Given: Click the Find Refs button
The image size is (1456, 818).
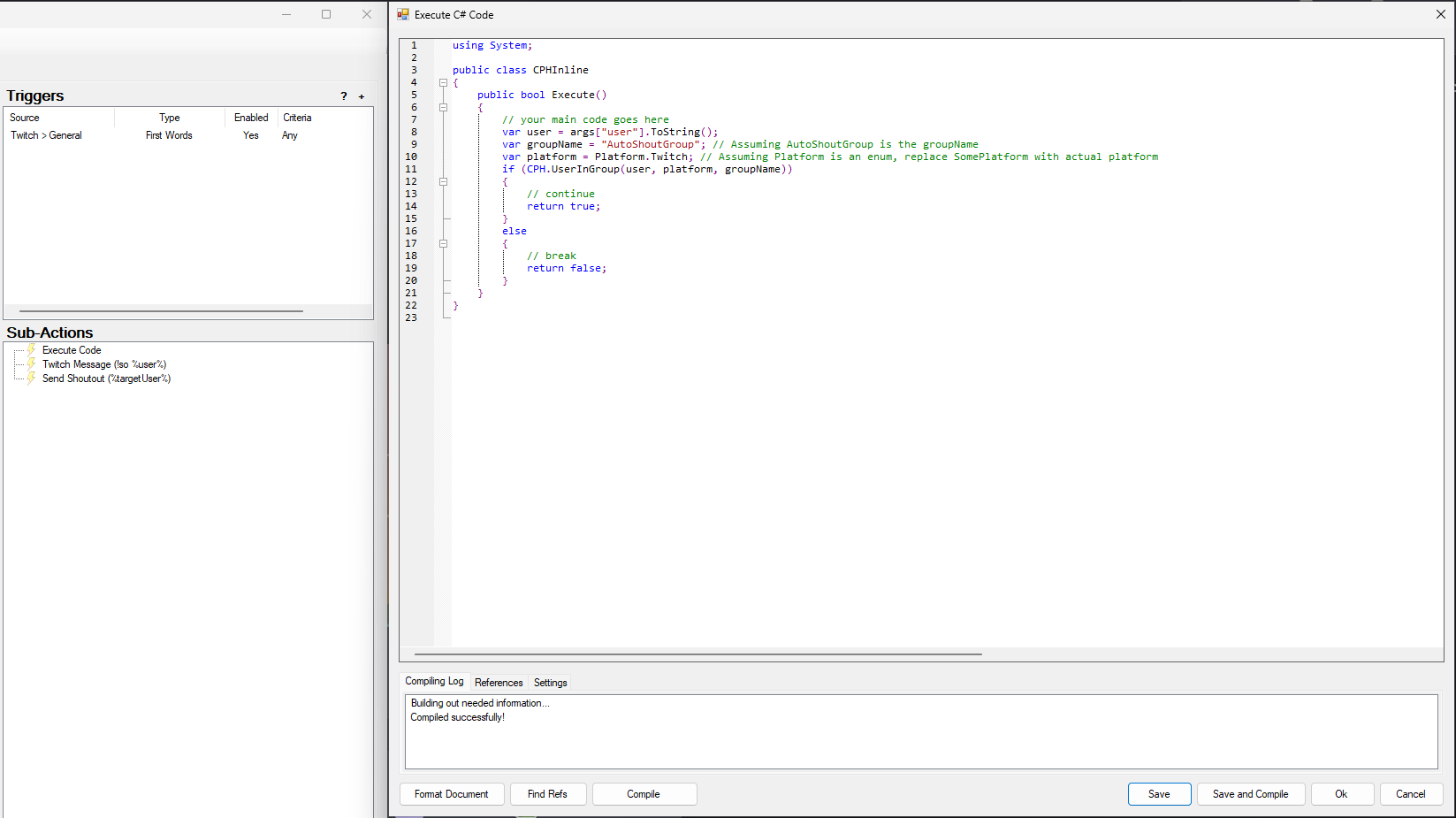Looking at the screenshot, I should [x=547, y=794].
